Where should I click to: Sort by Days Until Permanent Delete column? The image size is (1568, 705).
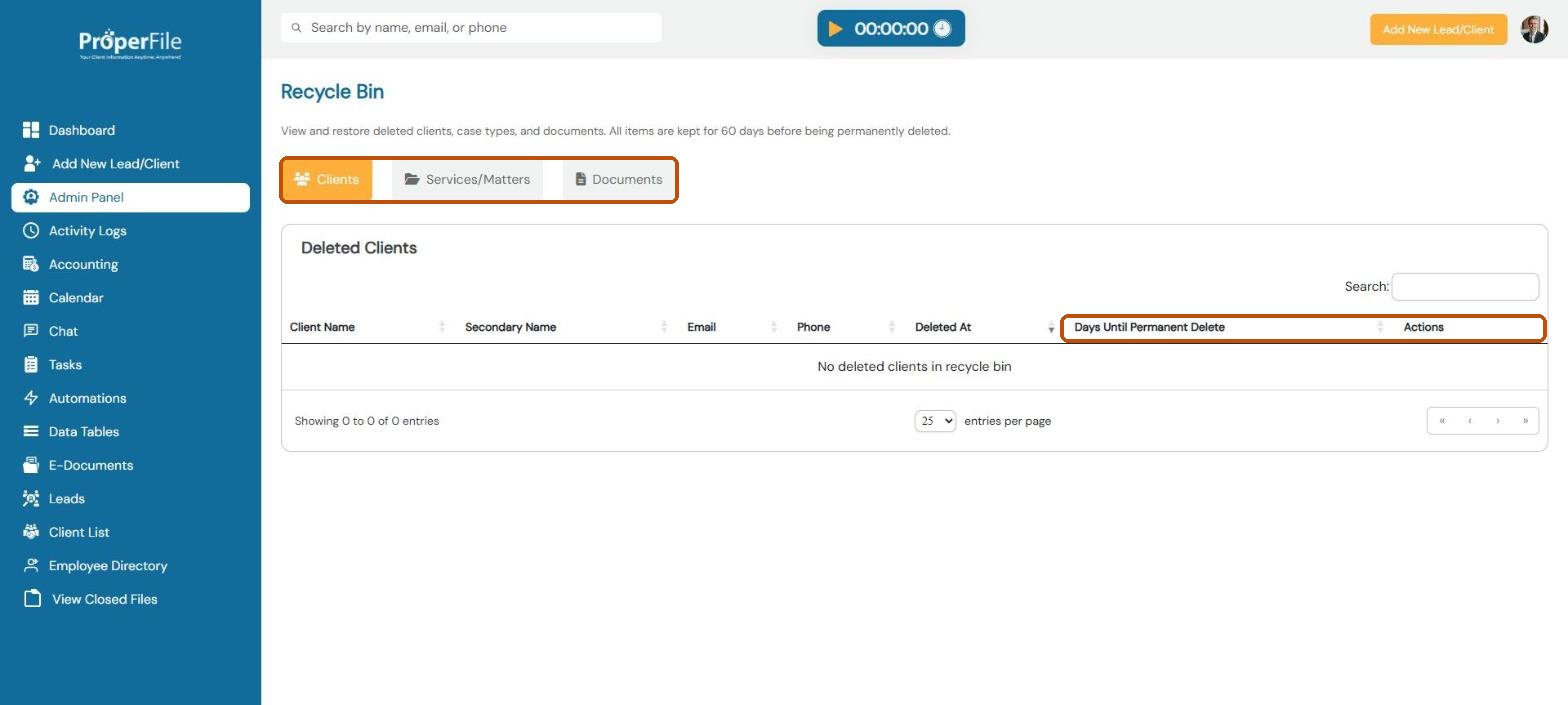coord(1229,327)
